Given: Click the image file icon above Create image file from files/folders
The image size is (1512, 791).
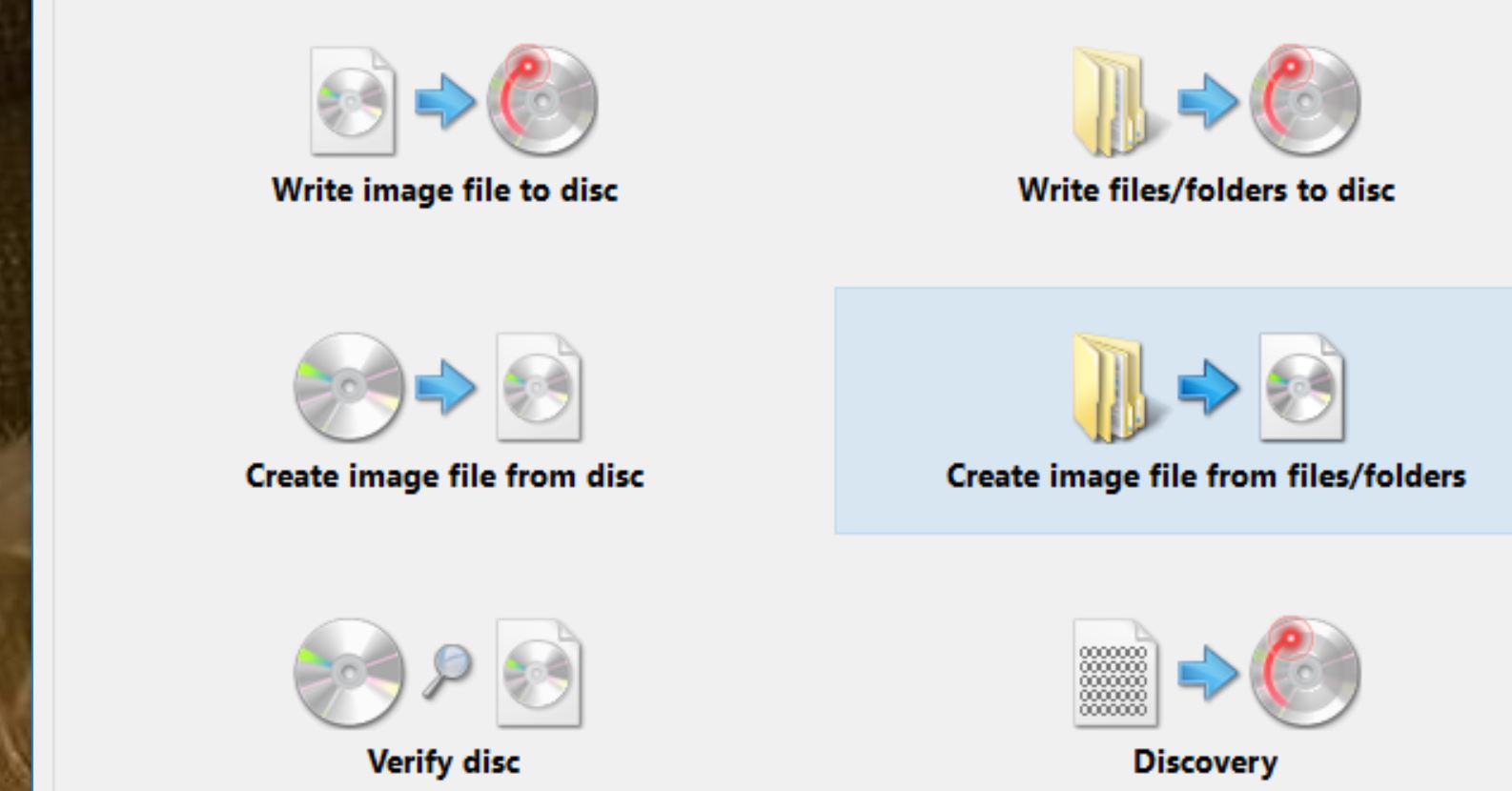Looking at the screenshot, I should click(x=1301, y=387).
